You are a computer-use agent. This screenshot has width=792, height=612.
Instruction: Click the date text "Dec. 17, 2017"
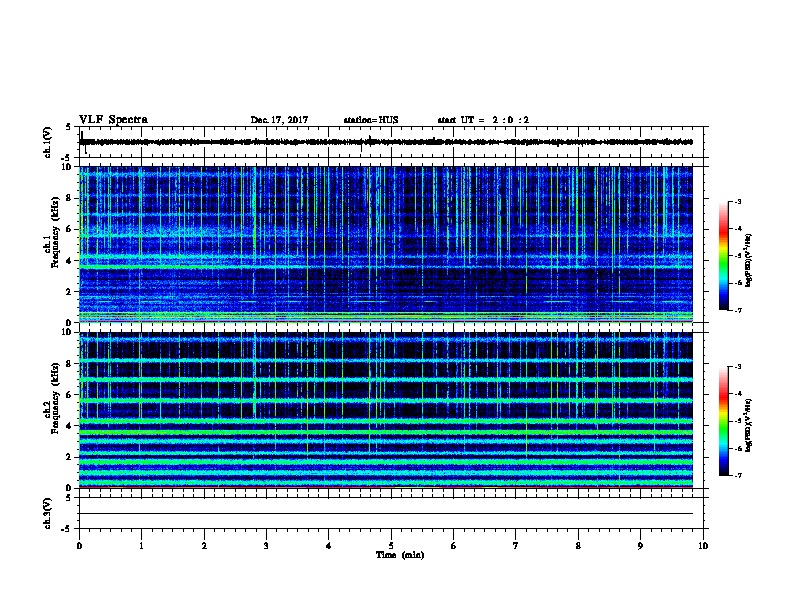(279, 120)
